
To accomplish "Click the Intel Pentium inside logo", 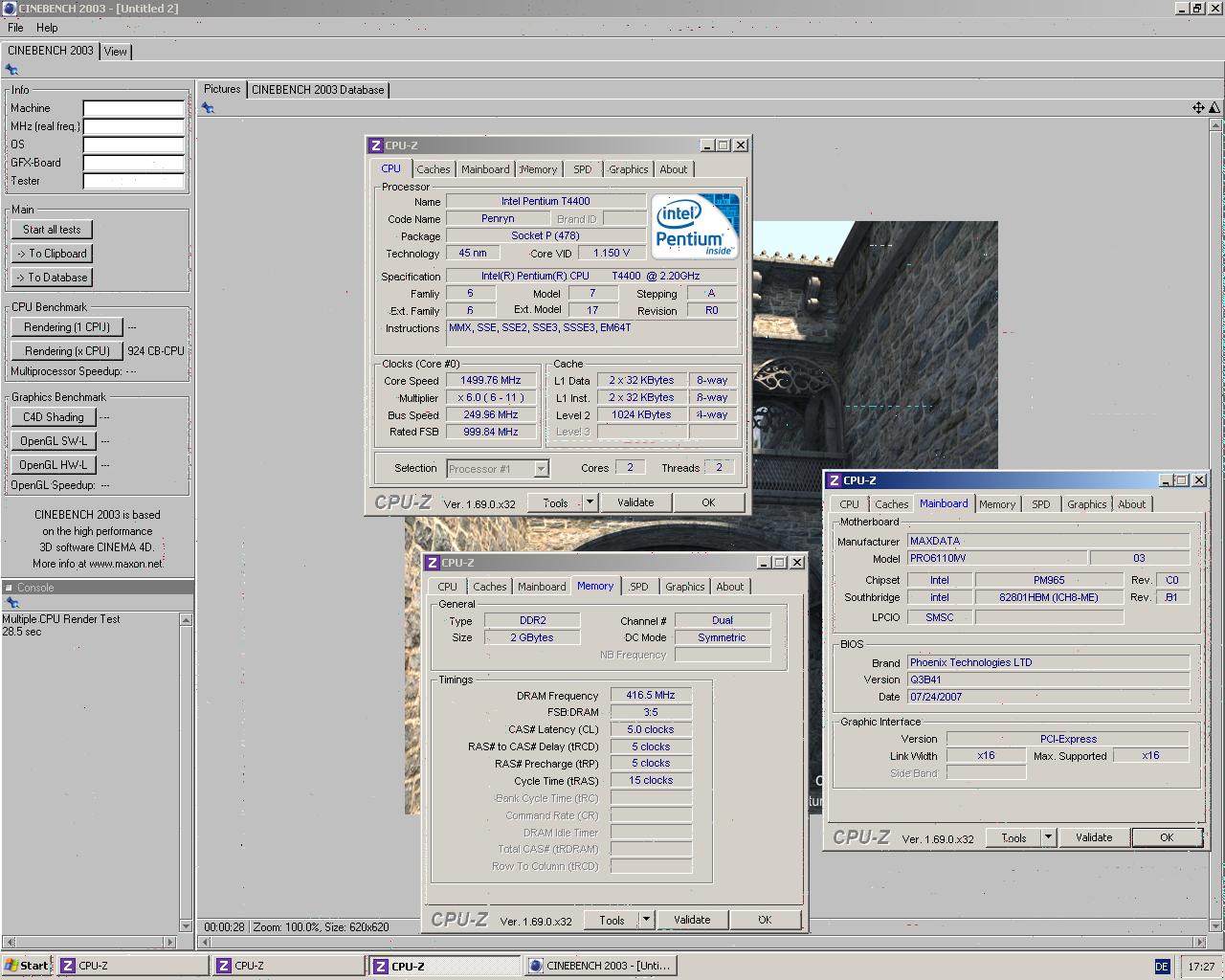I will tap(696, 227).
